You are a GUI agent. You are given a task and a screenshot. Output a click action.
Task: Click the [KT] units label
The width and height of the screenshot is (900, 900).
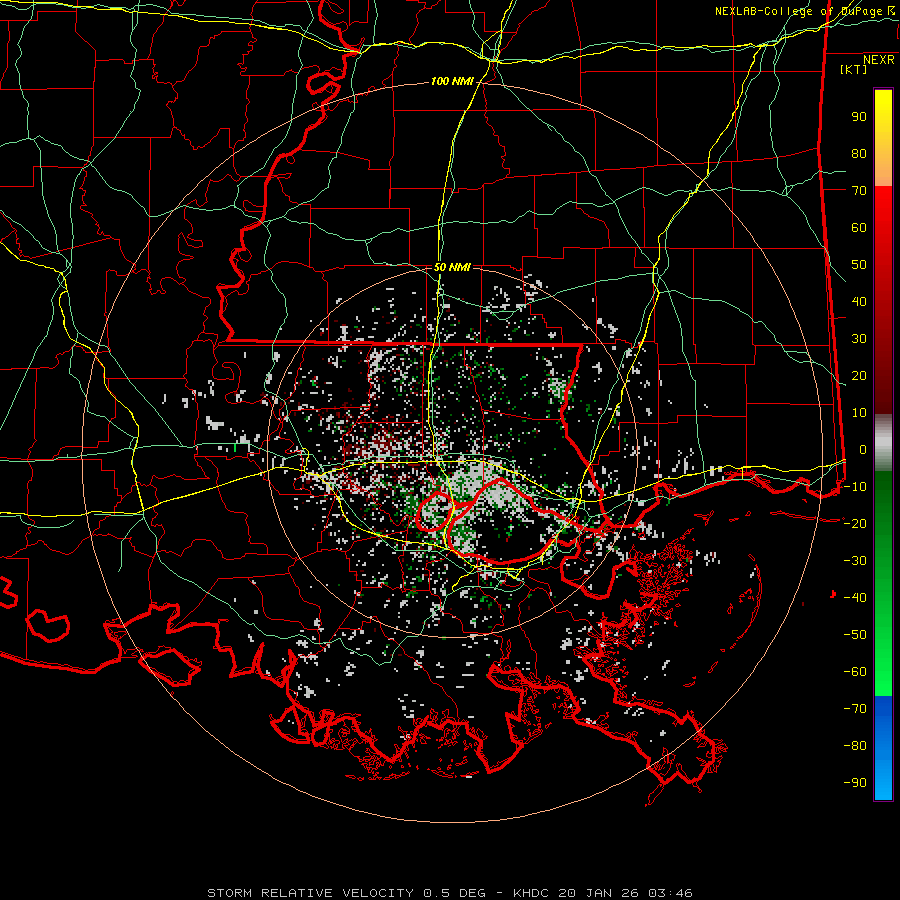coord(853,69)
